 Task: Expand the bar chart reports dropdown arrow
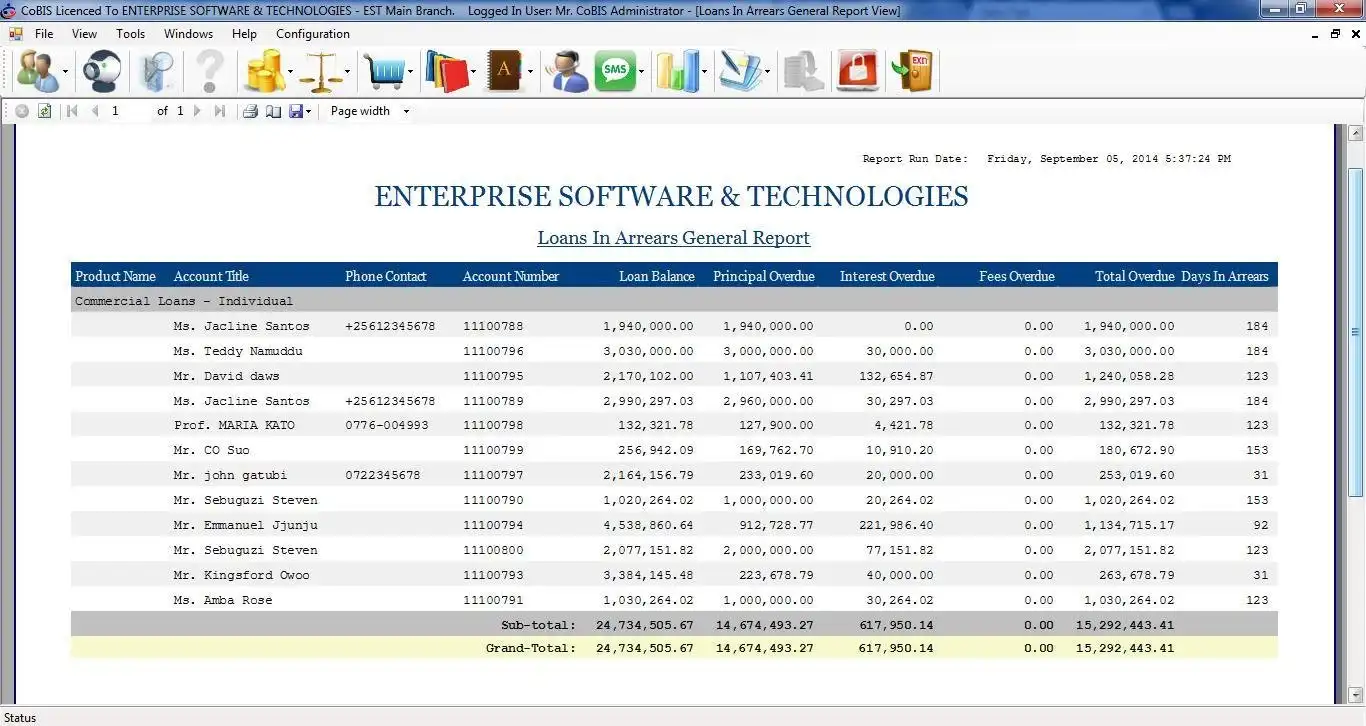click(x=704, y=71)
